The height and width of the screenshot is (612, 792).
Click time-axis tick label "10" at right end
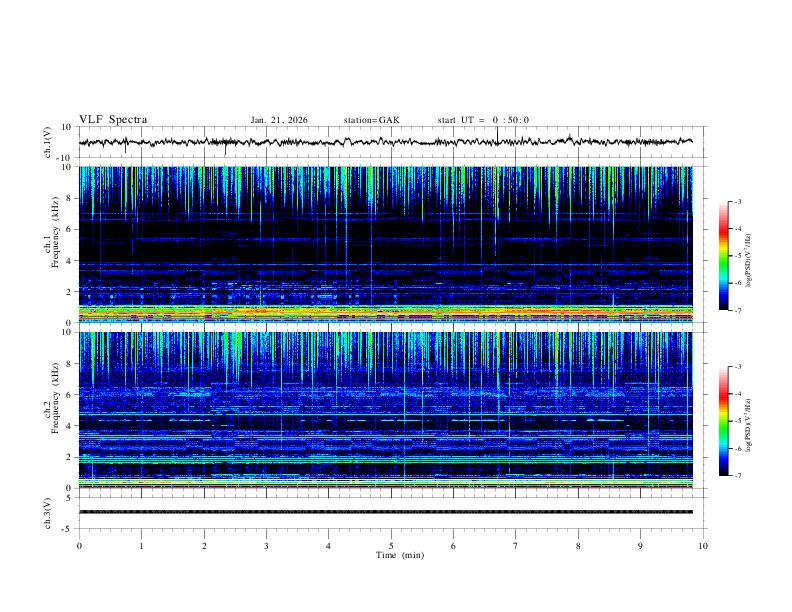click(x=703, y=546)
